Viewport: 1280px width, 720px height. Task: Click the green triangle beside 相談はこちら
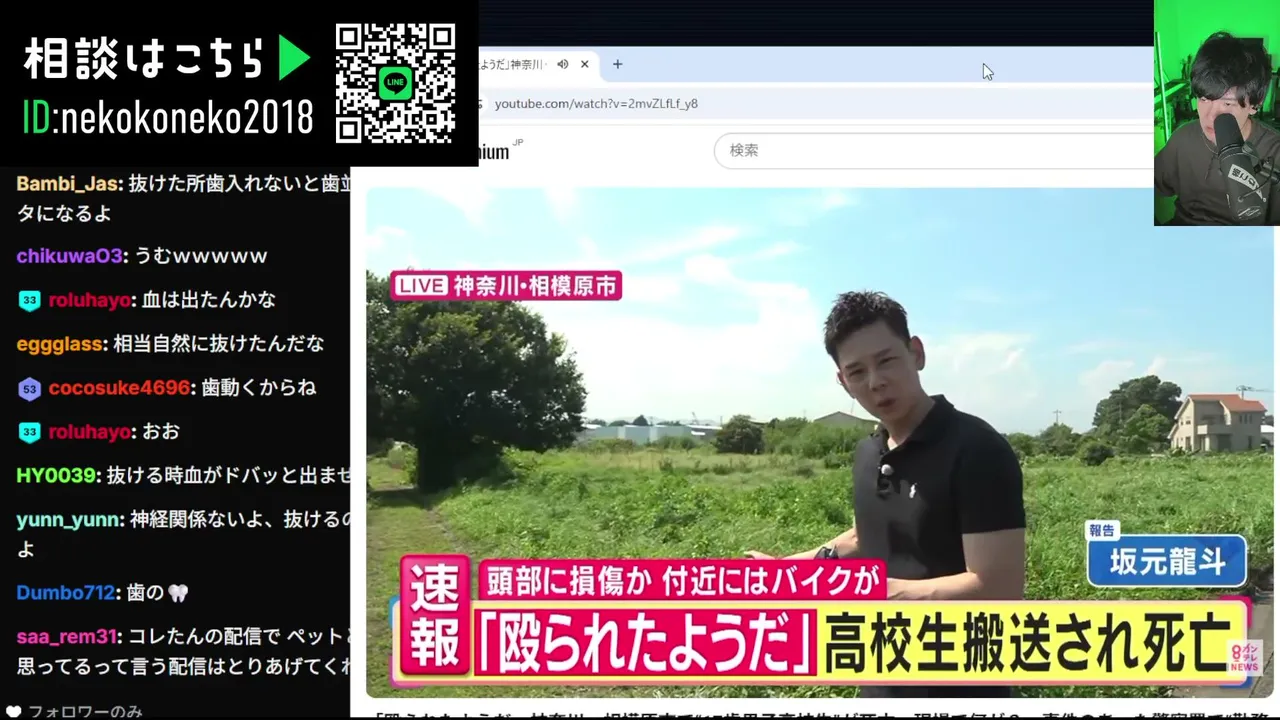(293, 58)
